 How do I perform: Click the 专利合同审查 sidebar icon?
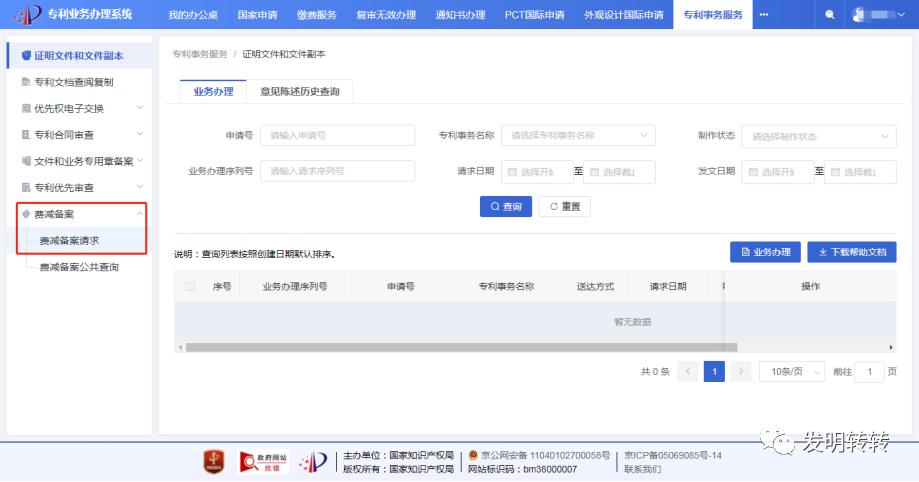click(x=26, y=134)
